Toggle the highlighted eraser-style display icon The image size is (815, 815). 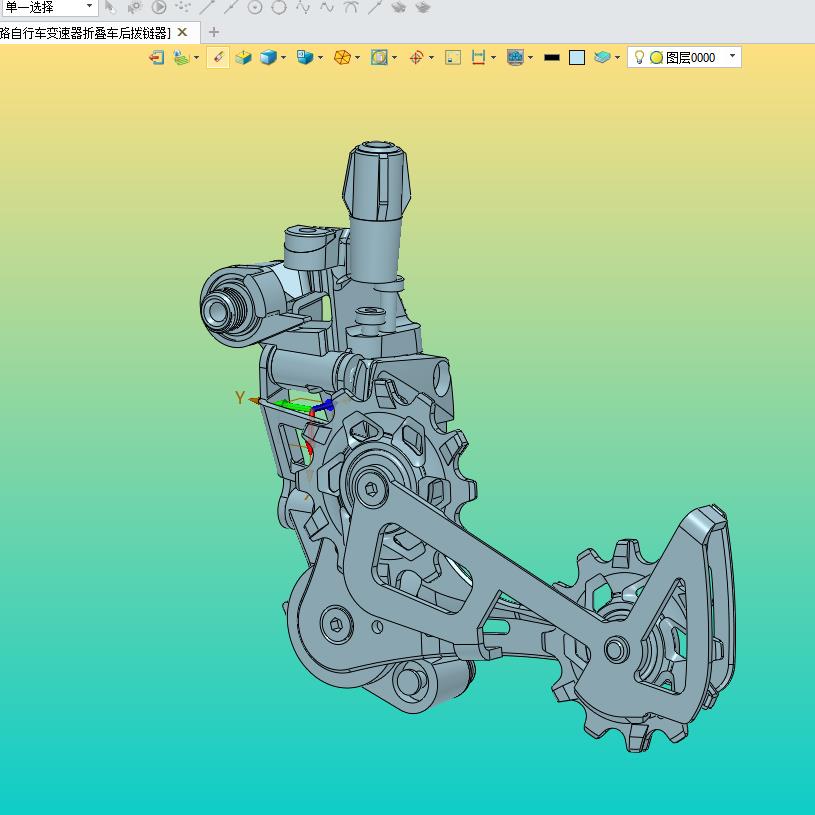click(x=218, y=58)
